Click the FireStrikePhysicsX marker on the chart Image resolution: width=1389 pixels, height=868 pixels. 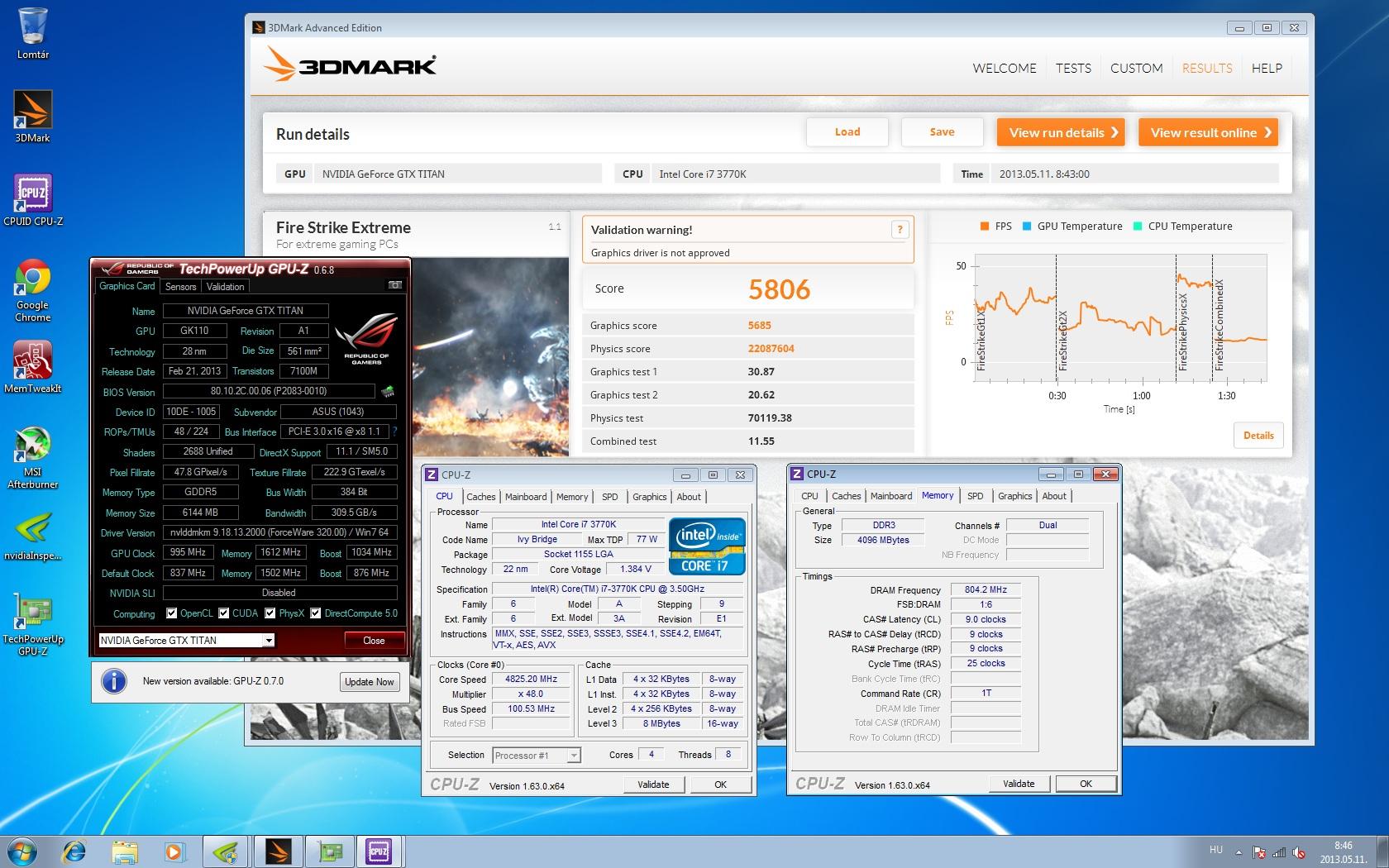(x=1182, y=331)
